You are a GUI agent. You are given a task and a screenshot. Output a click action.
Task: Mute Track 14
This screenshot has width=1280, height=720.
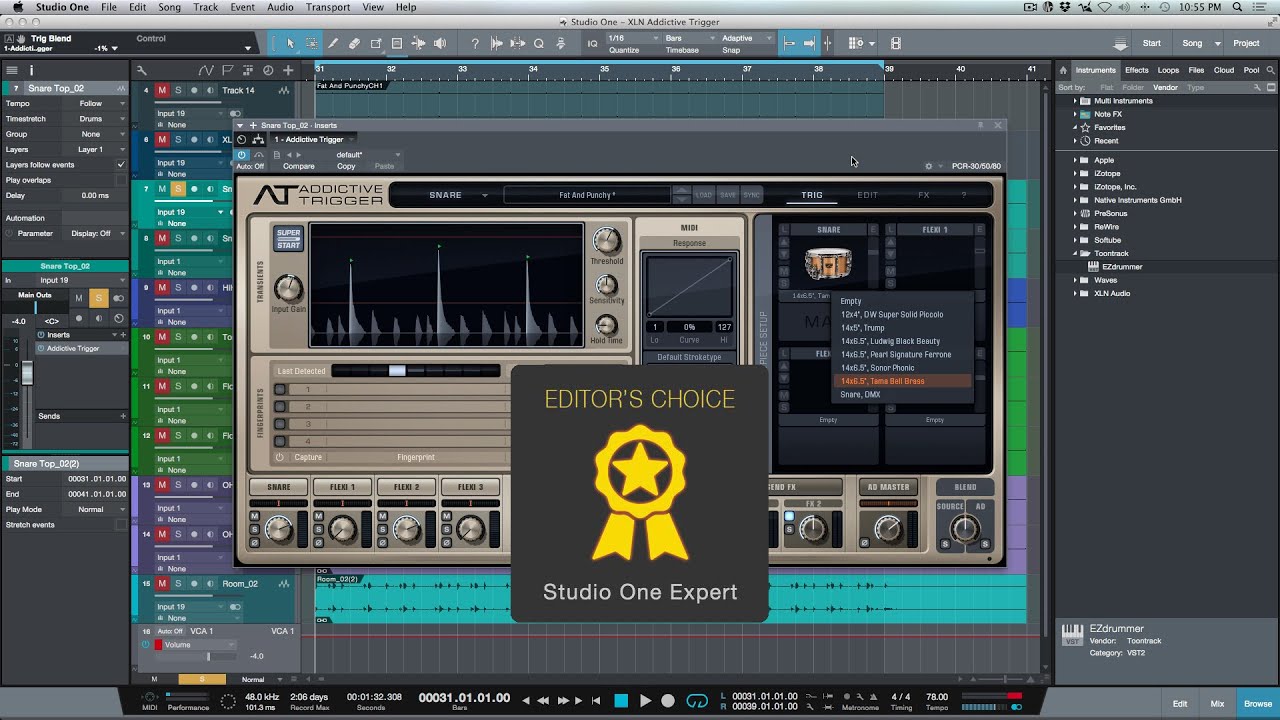161,90
